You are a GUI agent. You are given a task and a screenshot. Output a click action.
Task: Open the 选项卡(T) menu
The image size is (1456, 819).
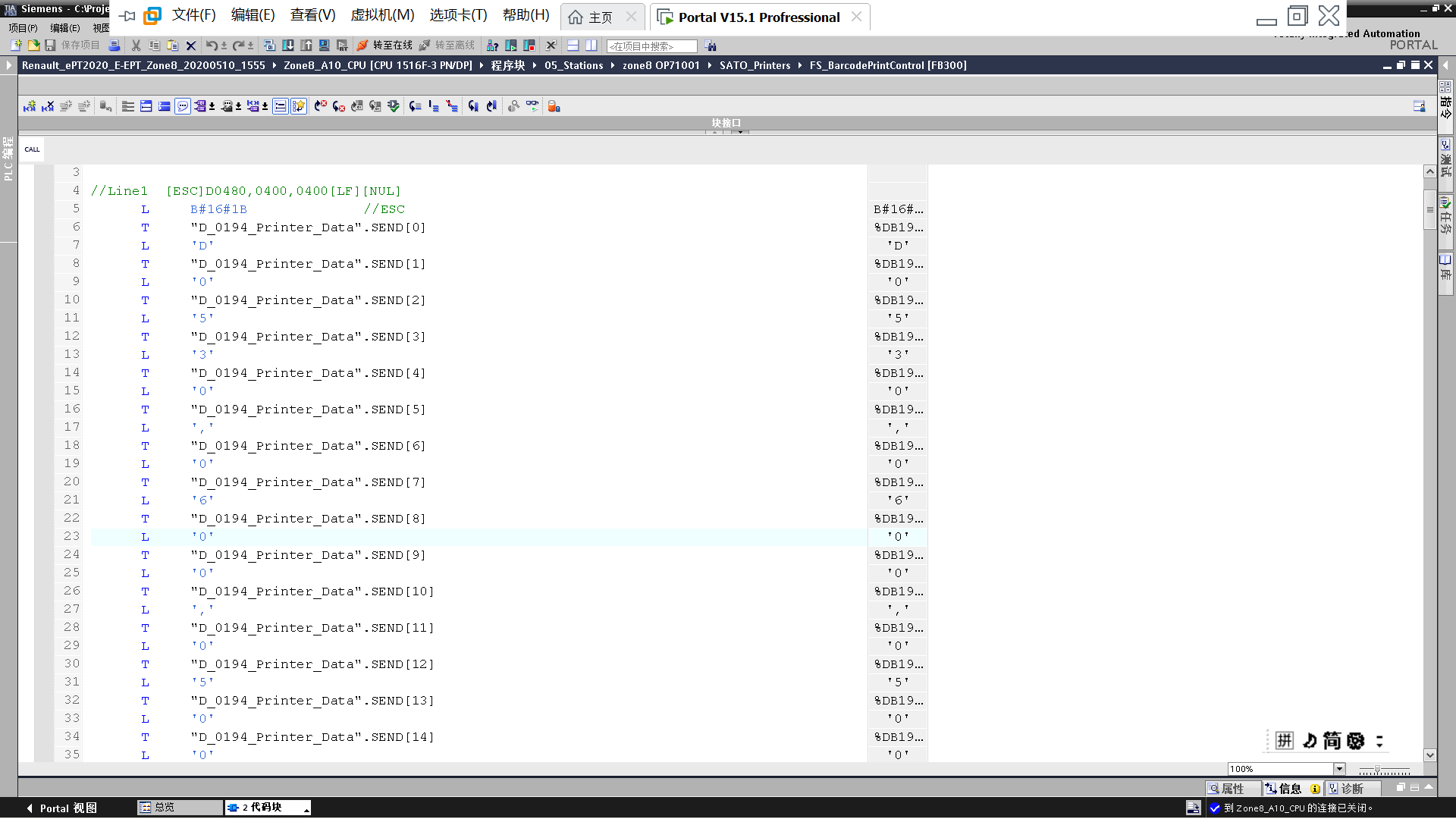coord(458,16)
